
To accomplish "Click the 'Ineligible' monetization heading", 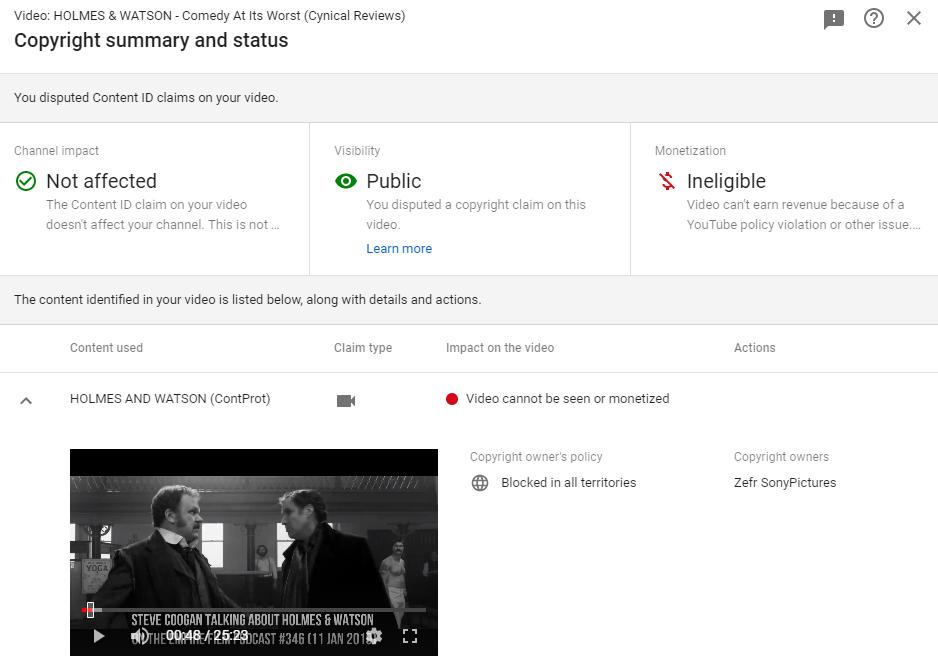I will pos(726,181).
